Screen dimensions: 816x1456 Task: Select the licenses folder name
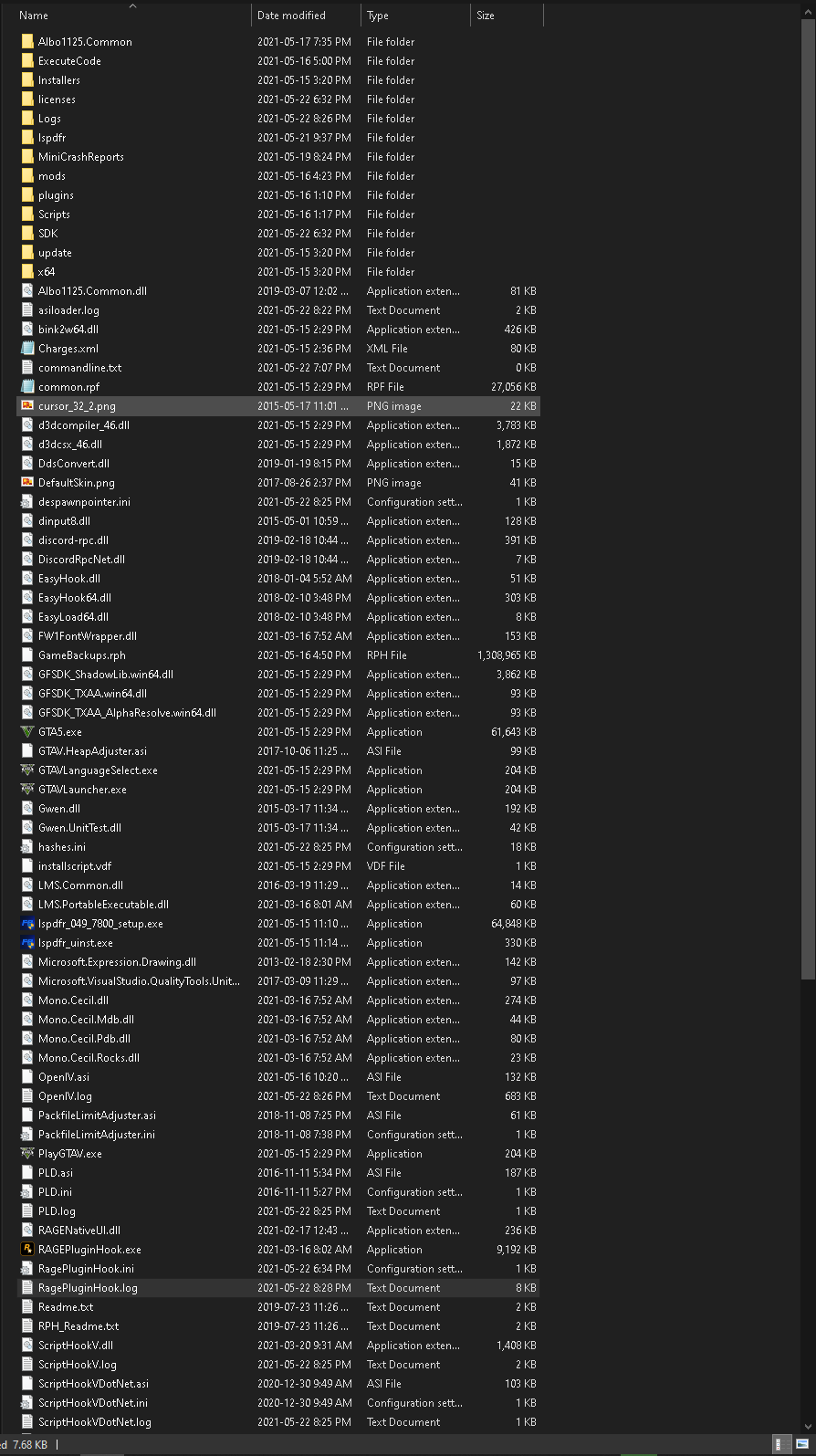coord(57,100)
